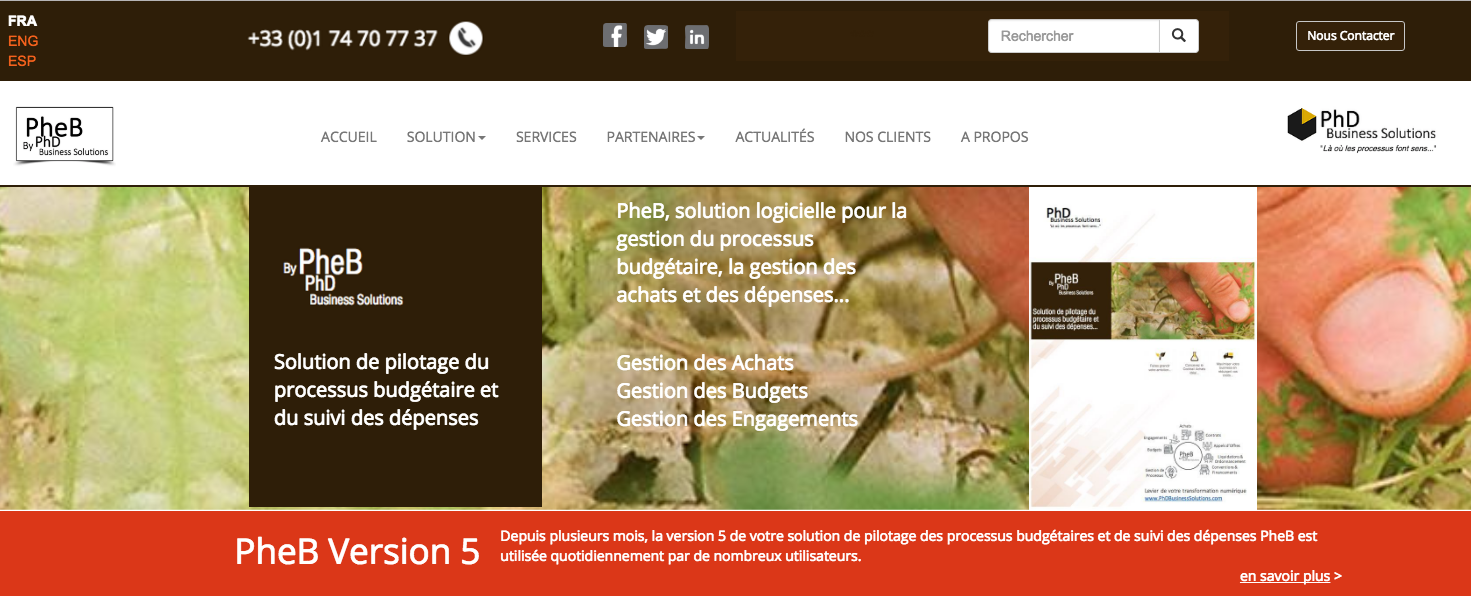1471x606 pixels.
Task: Click the phone handset icon
Action: pyautogui.click(x=466, y=38)
